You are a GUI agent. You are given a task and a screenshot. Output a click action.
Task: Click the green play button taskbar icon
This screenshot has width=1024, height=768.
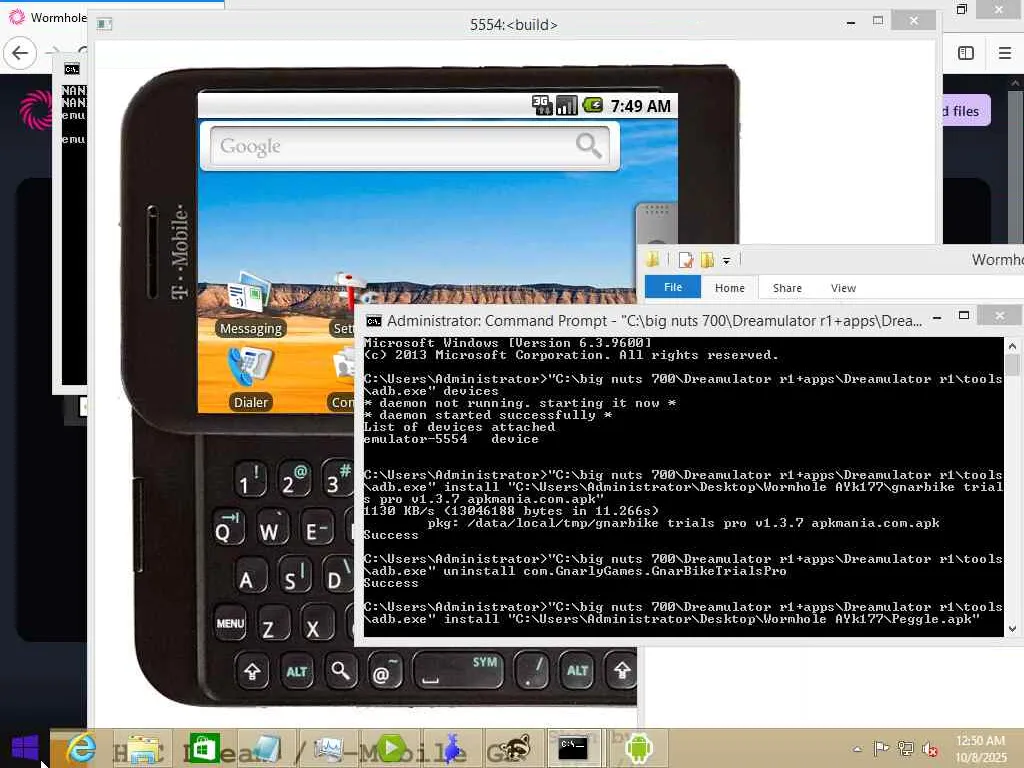391,748
